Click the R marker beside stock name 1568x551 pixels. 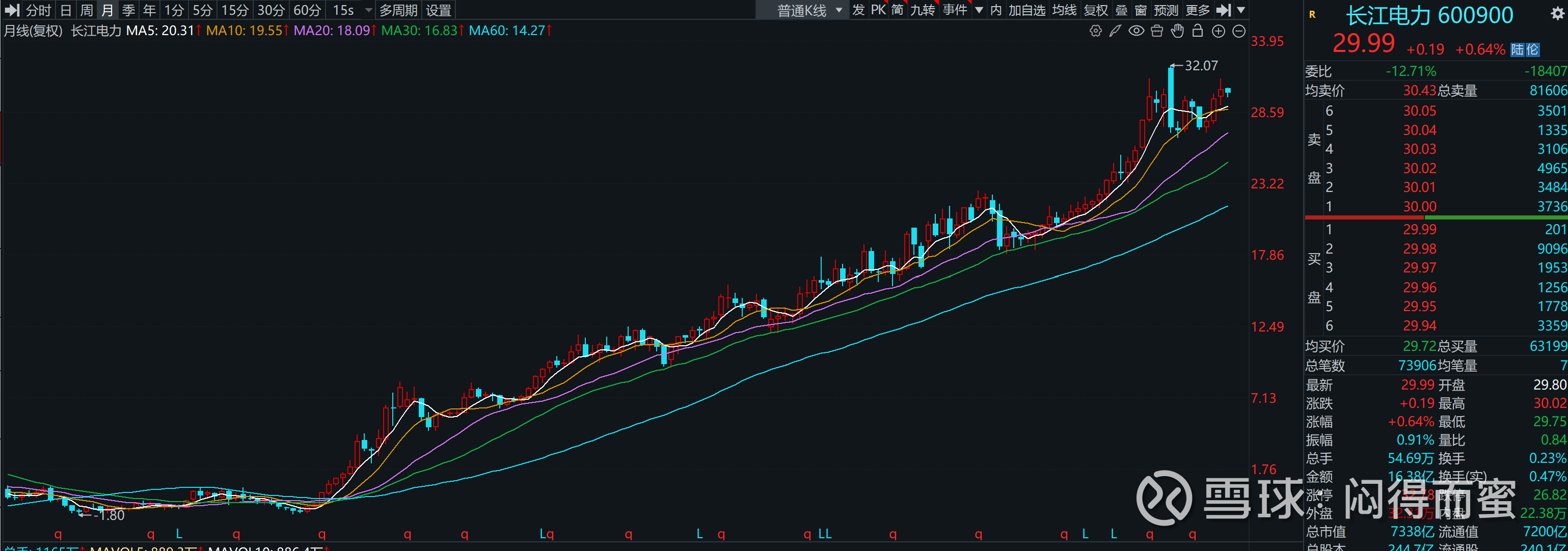point(1312,15)
